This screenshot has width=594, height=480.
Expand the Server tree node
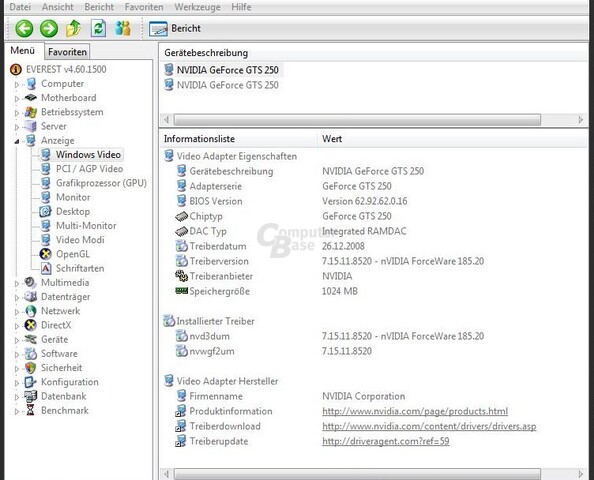[x=16, y=127]
